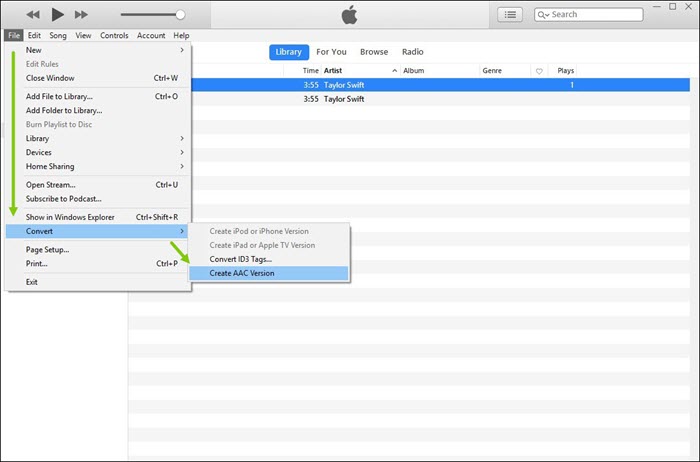Click the heart (love) column header
The image size is (700, 462).
(x=539, y=71)
